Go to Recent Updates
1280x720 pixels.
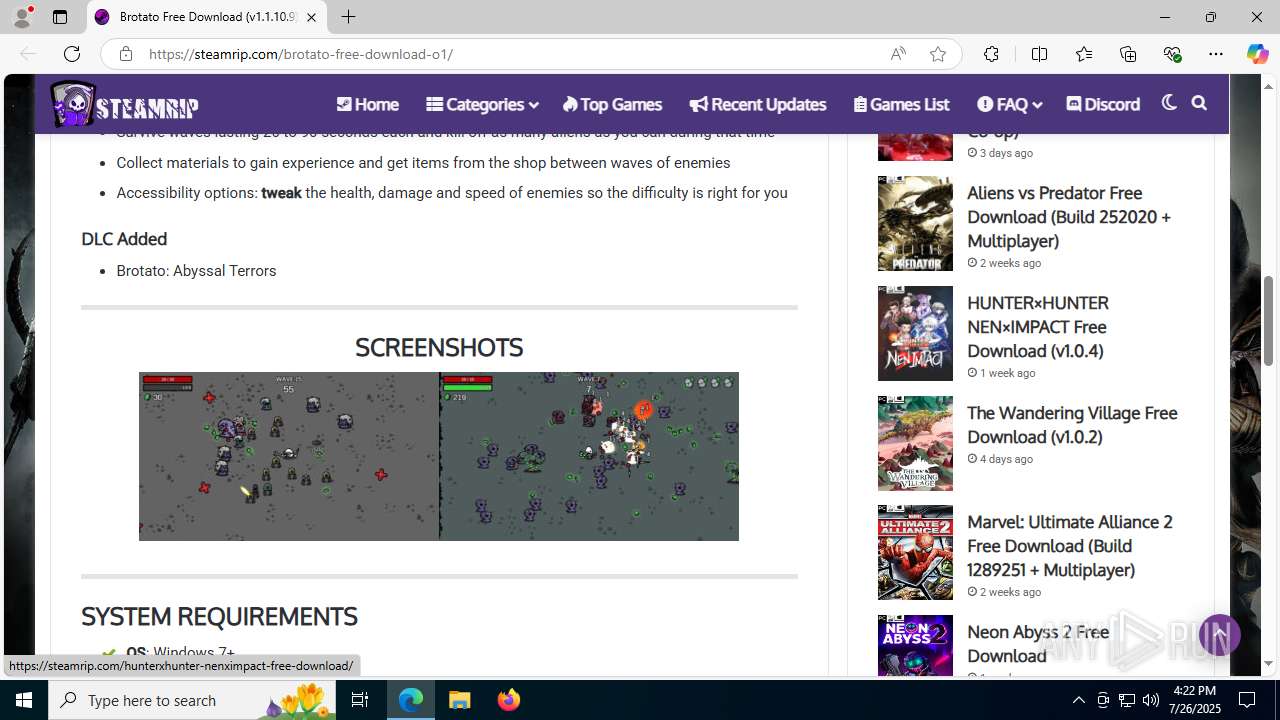click(x=758, y=104)
